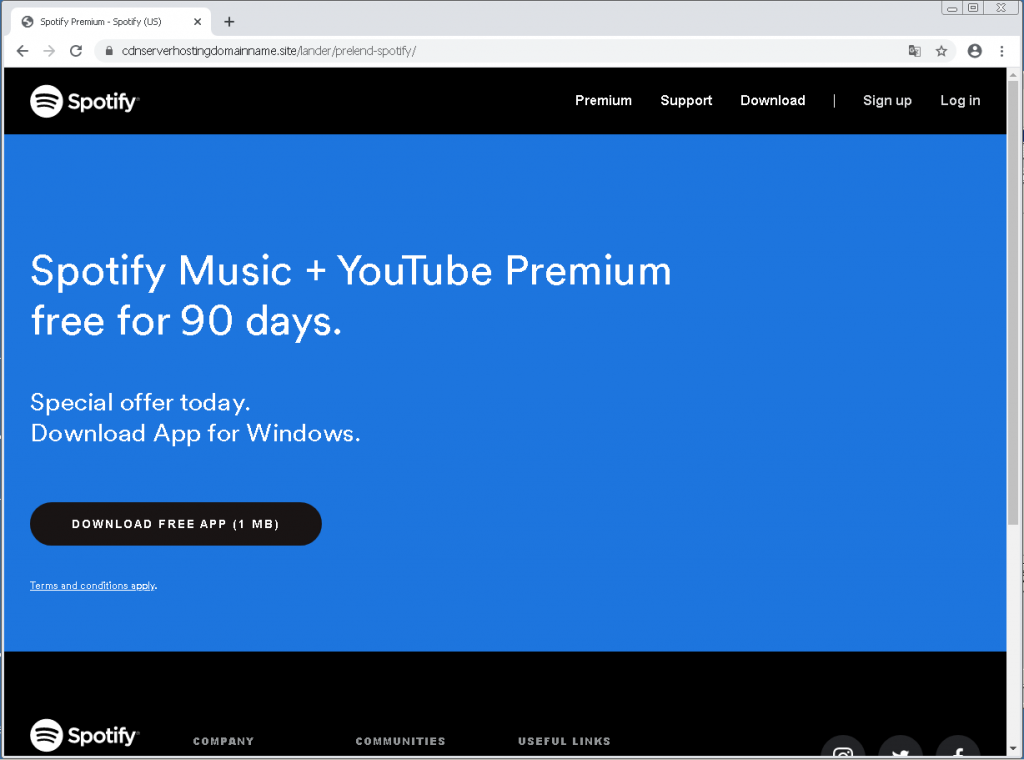Click the Twitter icon in the footer
Screen dimensions: 1024x760
pos(900,752)
